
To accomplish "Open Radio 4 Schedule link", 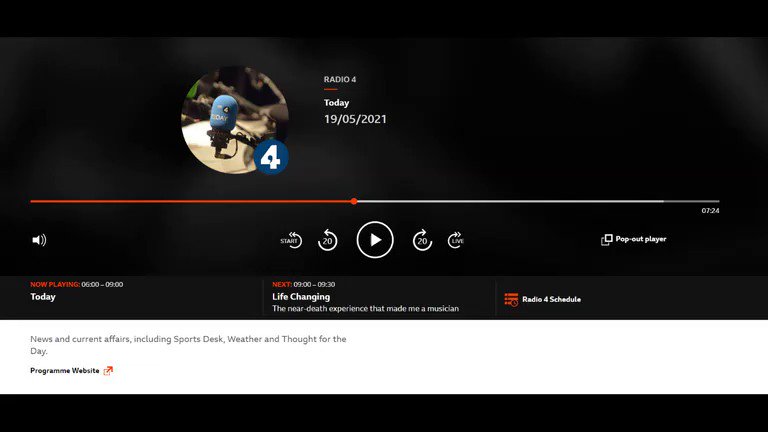I will (543, 299).
